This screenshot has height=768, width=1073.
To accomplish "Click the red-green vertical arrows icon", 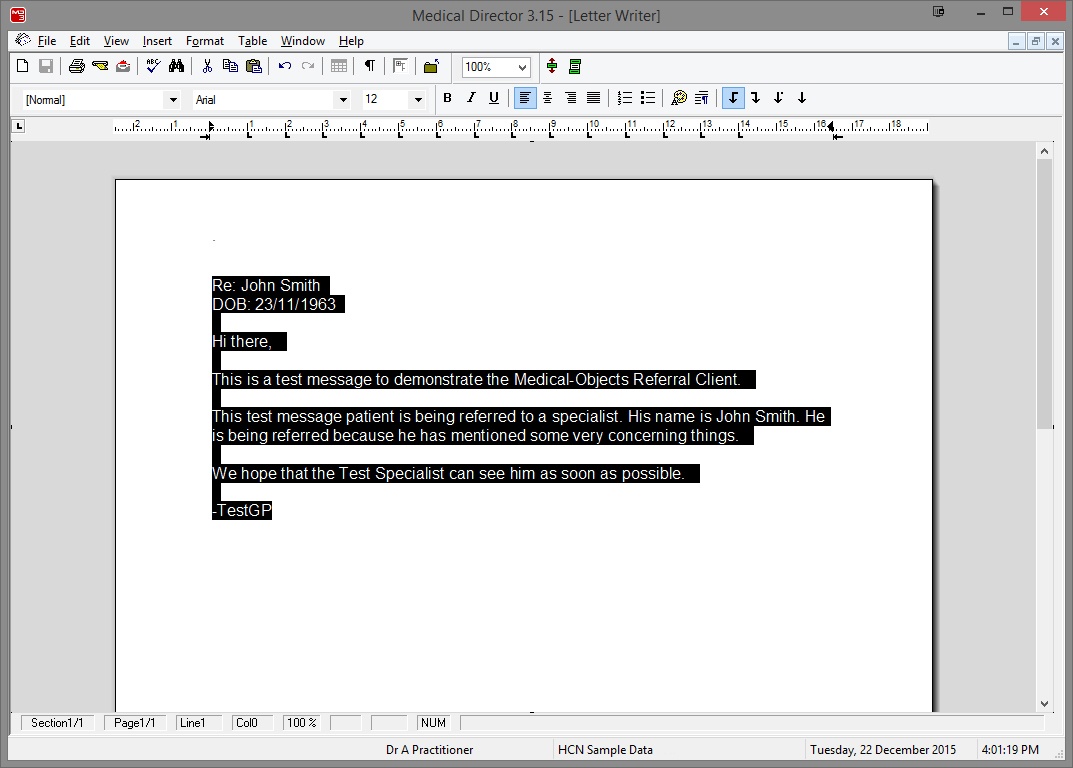I will (x=552, y=66).
